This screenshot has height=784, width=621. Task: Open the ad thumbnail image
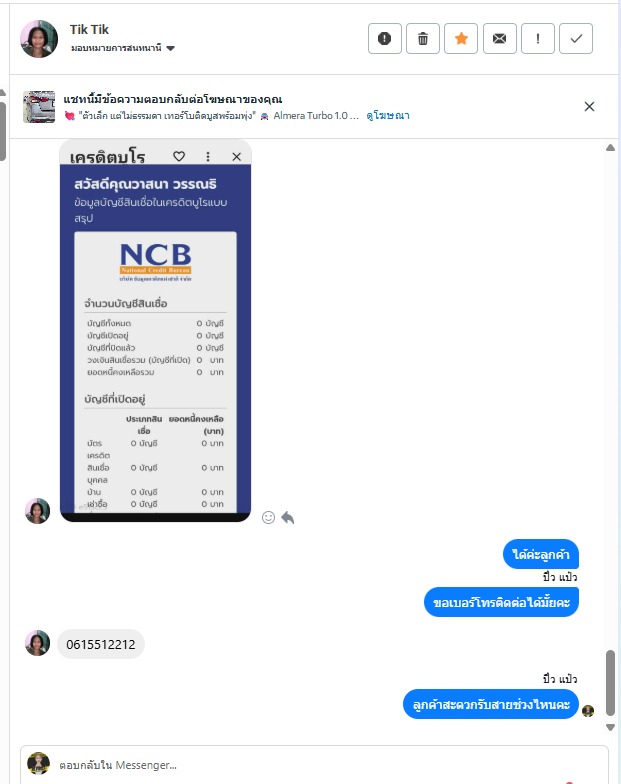click(39, 106)
